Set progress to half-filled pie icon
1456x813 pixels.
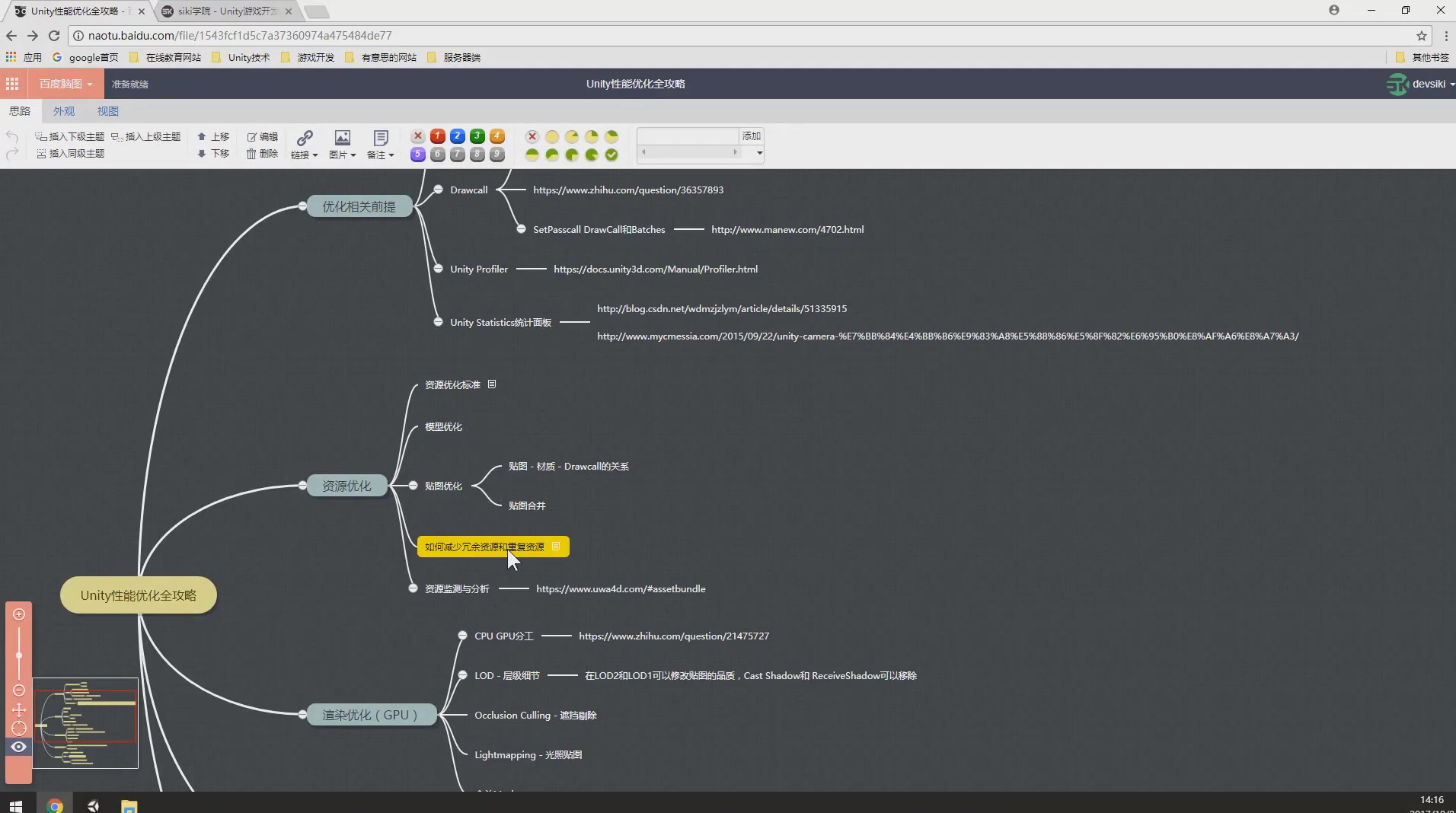tap(532, 155)
